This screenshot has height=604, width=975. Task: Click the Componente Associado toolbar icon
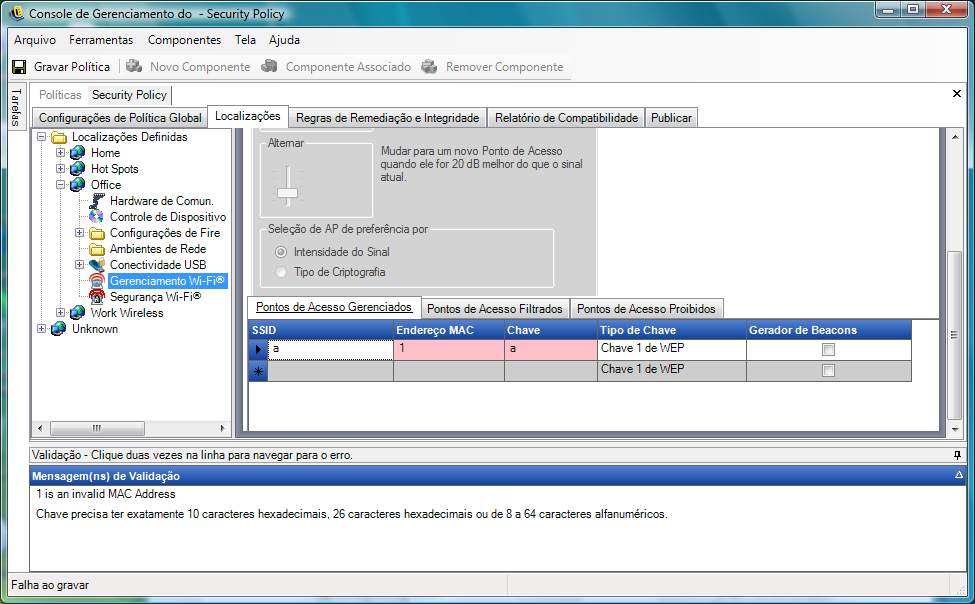(269, 66)
